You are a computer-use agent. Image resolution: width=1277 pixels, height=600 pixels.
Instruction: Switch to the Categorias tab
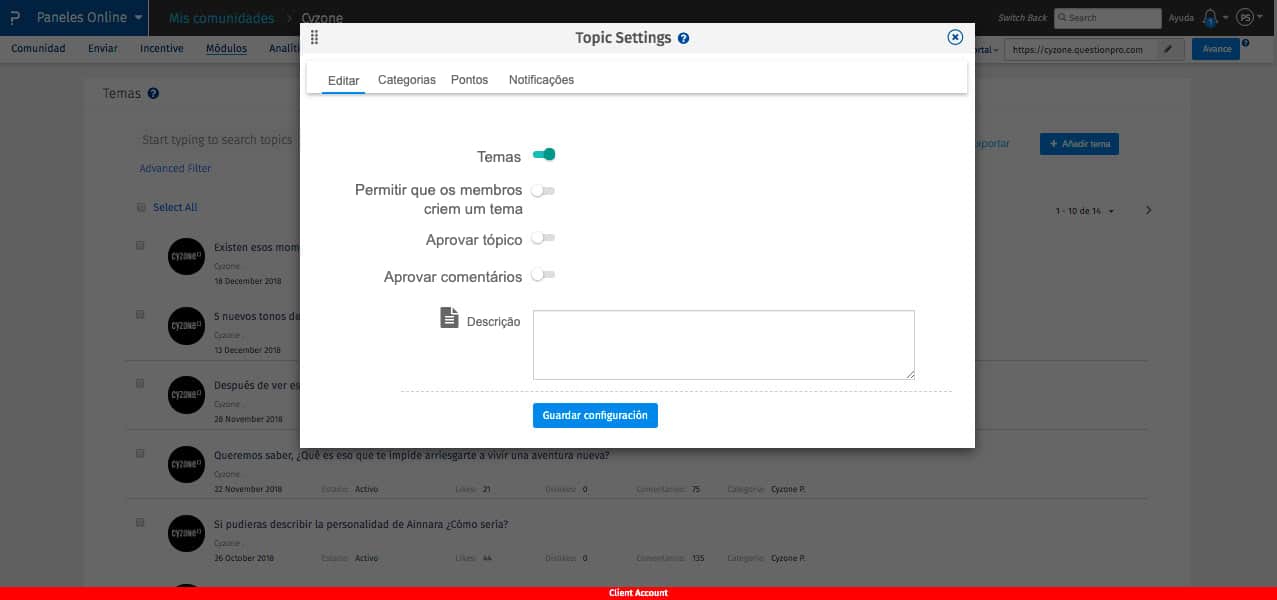click(x=407, y=80)
